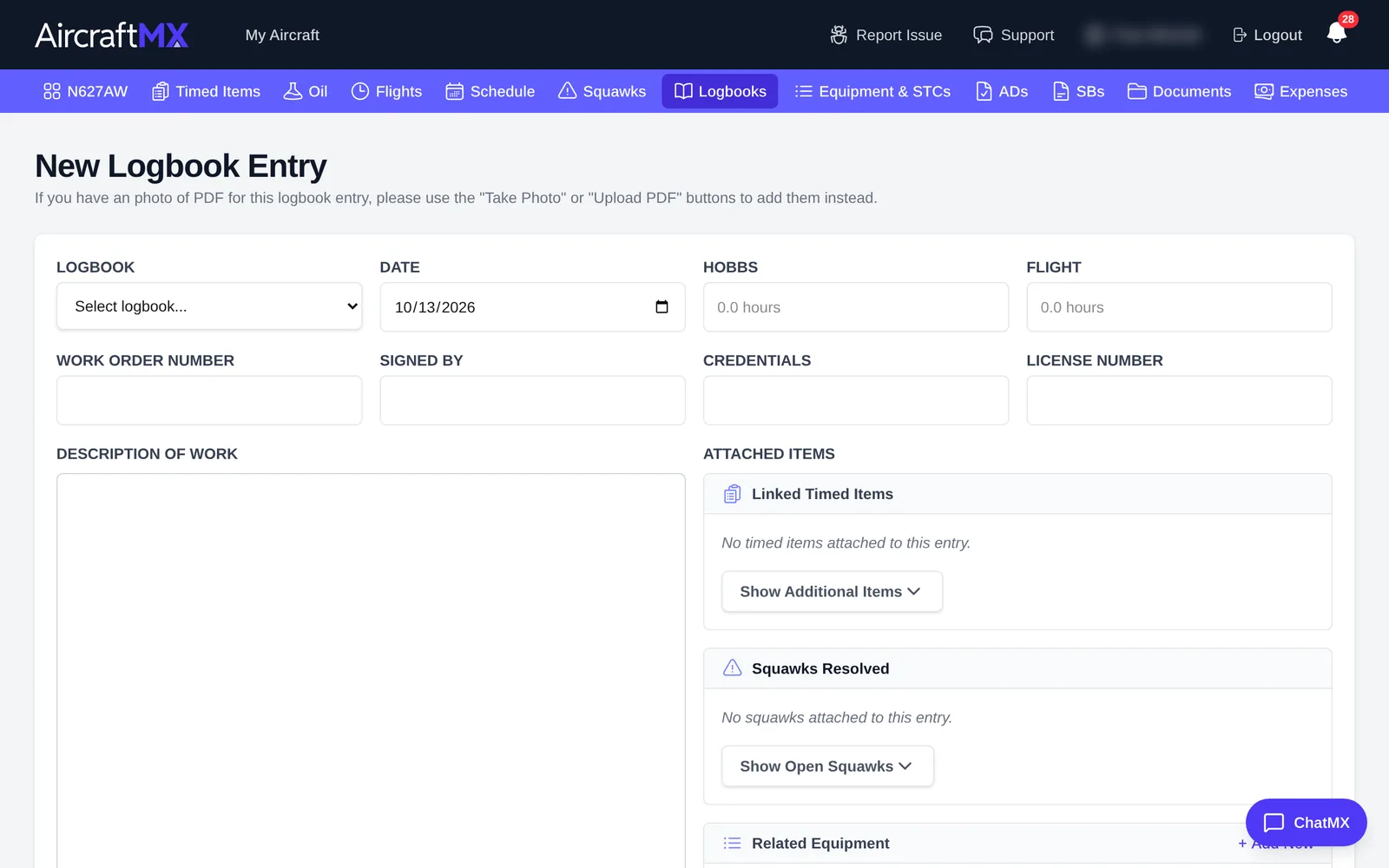Expand Show Additional Items
This screenshot has width=1389, height=868.
[x=832, y=591]
